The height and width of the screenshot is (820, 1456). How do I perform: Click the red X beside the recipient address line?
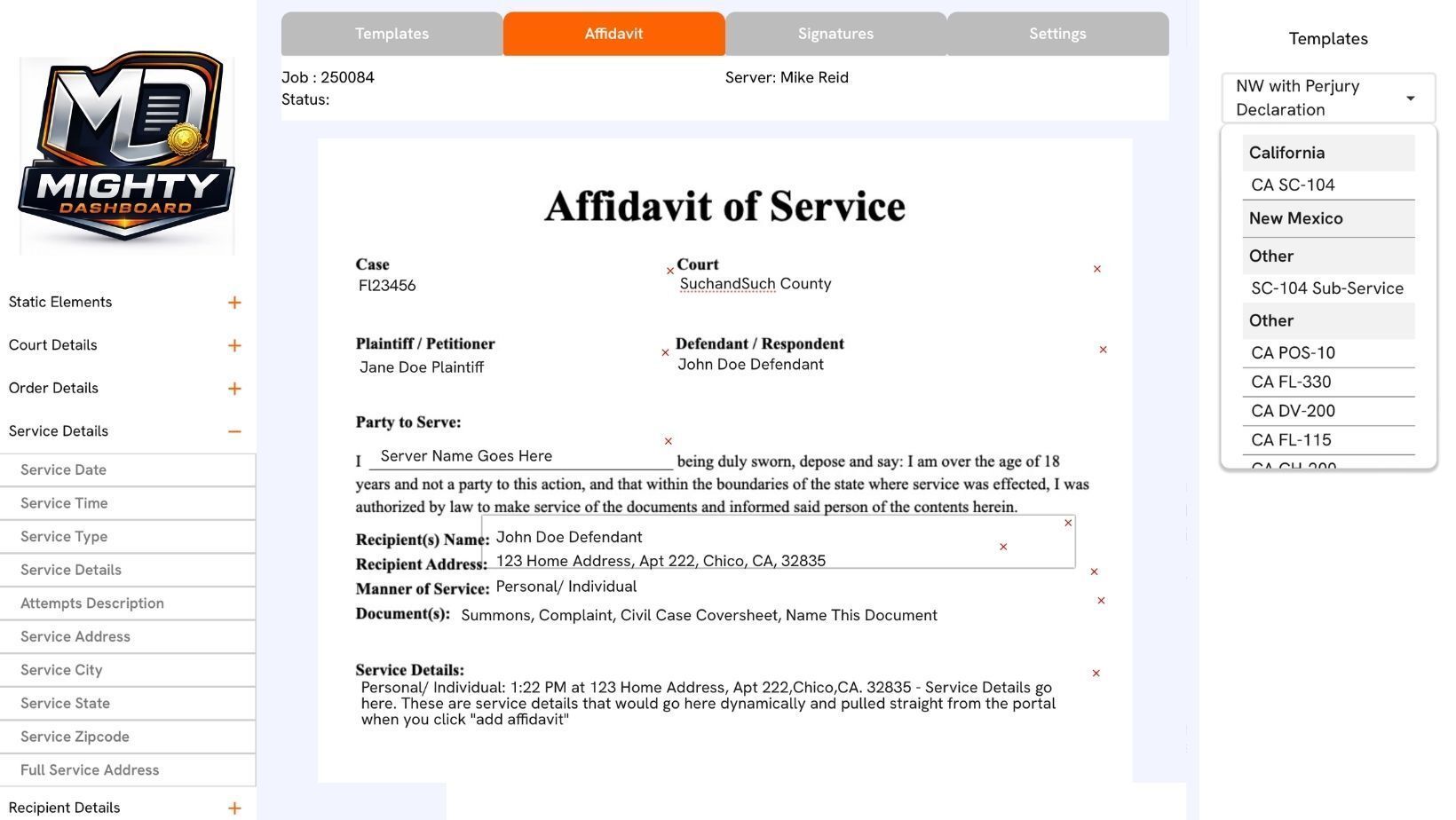click(x=1003, y=547)
